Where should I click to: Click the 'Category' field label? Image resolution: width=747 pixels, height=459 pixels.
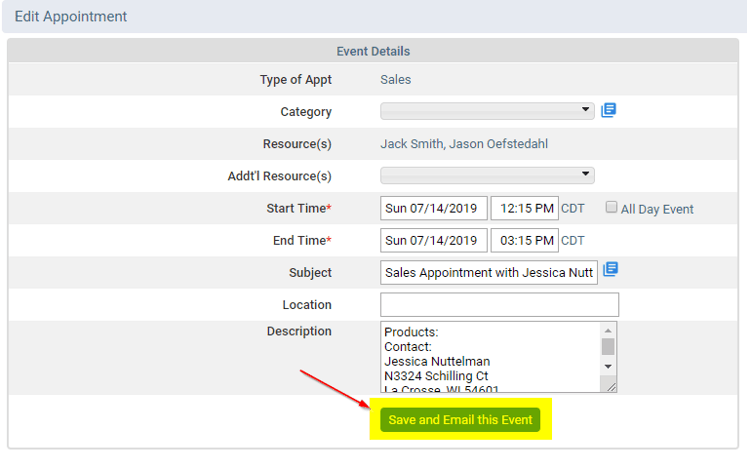point(306,112)
